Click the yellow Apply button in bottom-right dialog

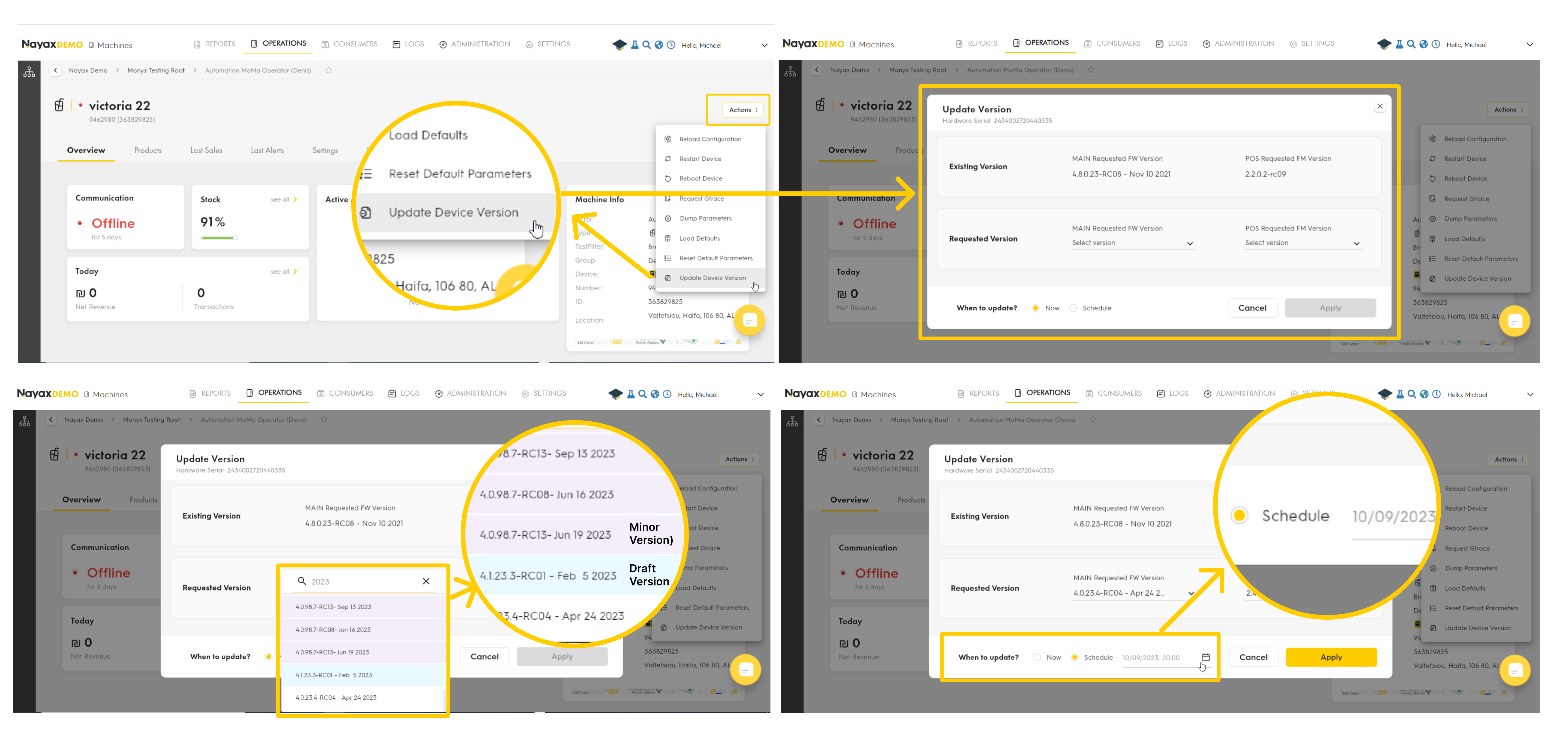point(1331,658)
